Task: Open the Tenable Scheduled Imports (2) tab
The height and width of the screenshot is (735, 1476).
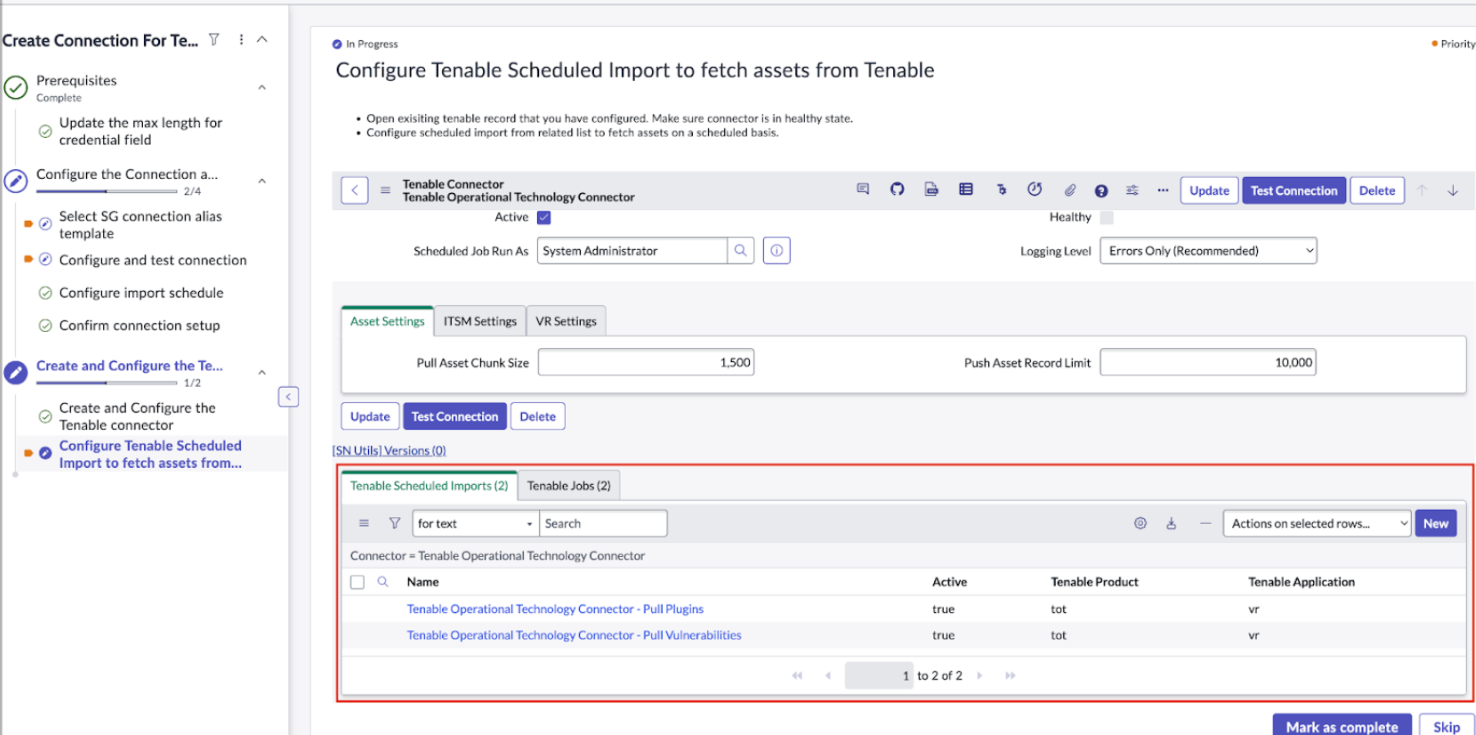Action: 429,486
